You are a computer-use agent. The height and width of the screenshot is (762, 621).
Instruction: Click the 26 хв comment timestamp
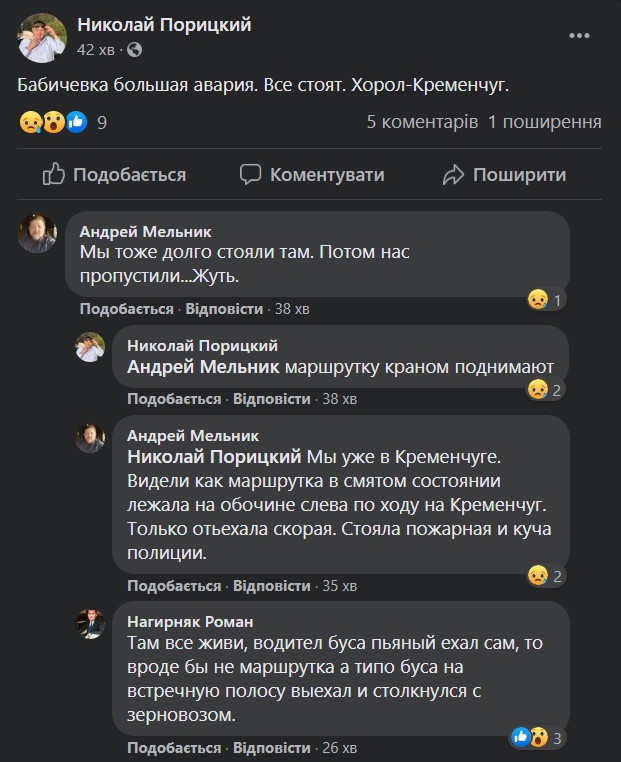(x=340, y=748)
